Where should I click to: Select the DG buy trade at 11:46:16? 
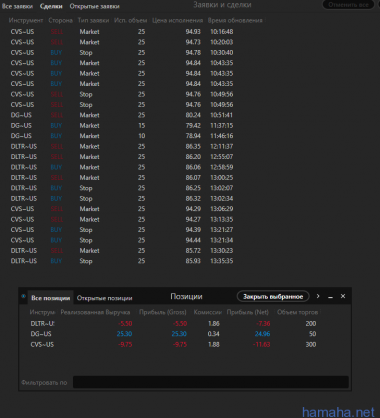(122, 136)
